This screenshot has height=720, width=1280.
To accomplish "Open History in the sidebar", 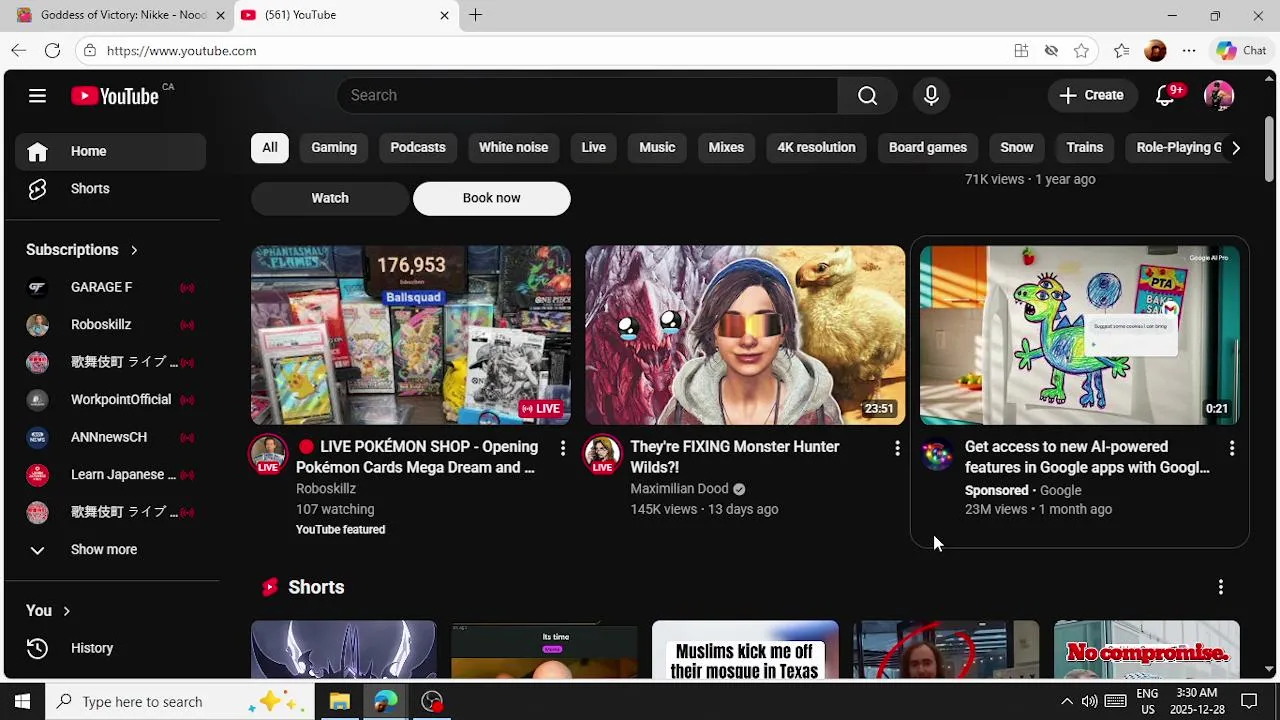I will (110, 648).
